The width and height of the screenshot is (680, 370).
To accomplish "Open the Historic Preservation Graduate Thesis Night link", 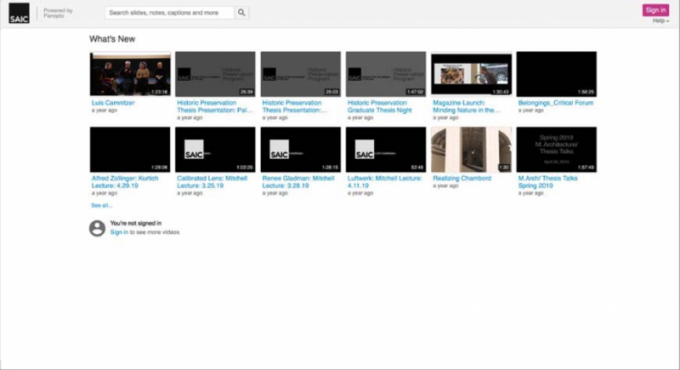I will tap(379, 106).
